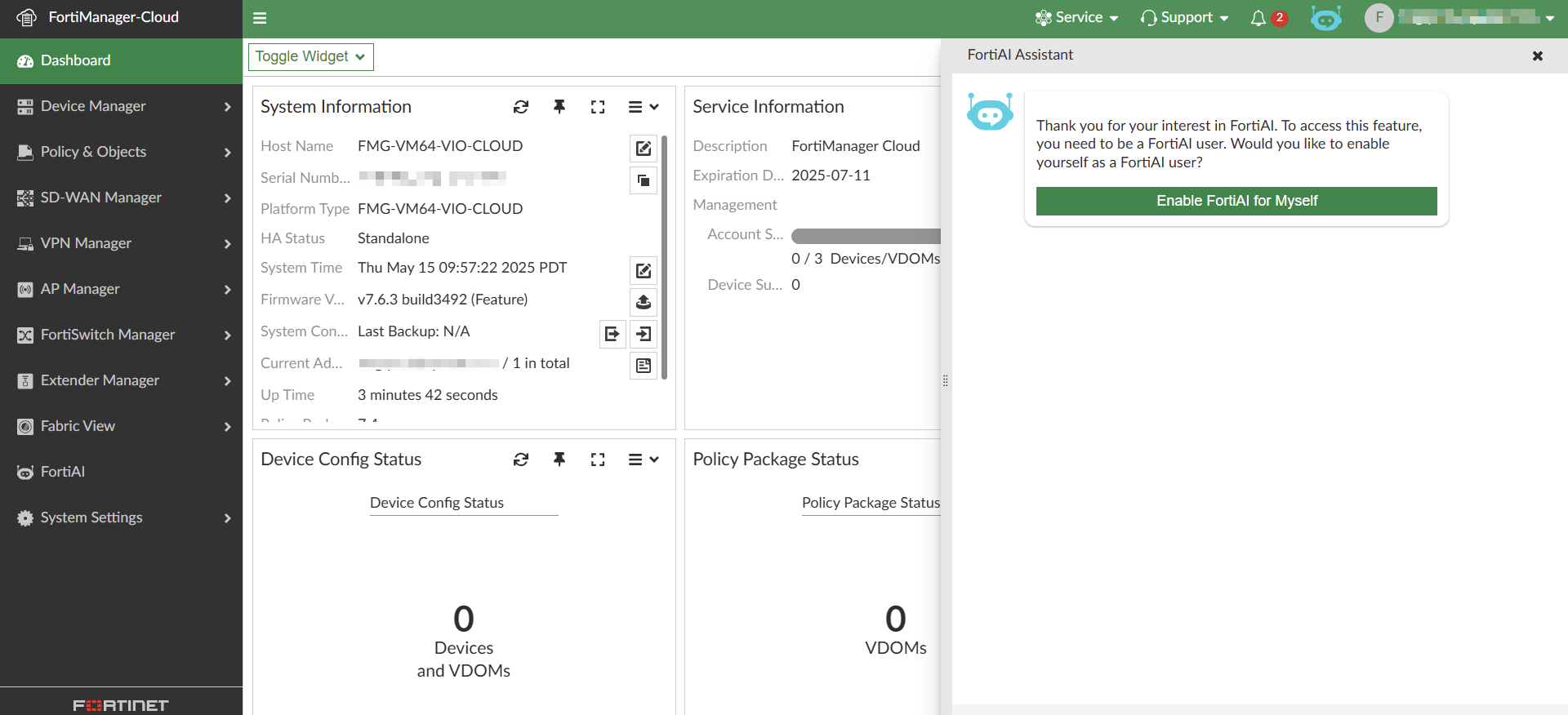1568x715 pixels.
Task: Refresh the System Information widget
Action: (x=521, y=107)
